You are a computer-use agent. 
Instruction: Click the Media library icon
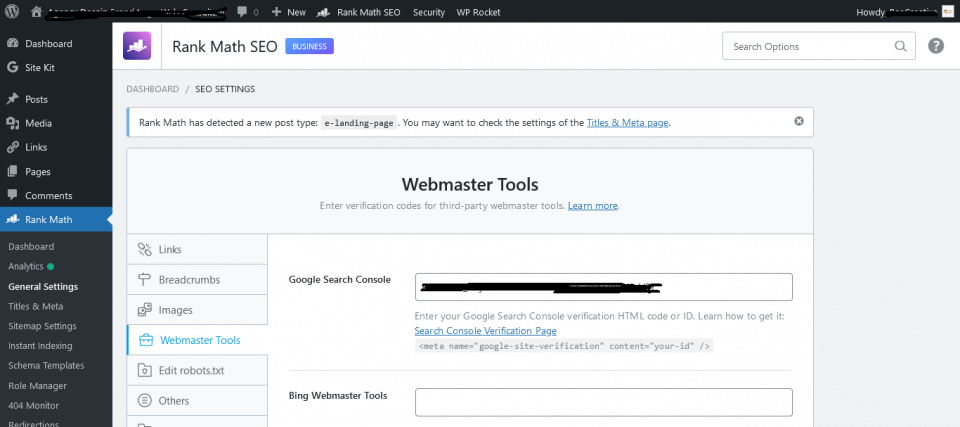12,123
